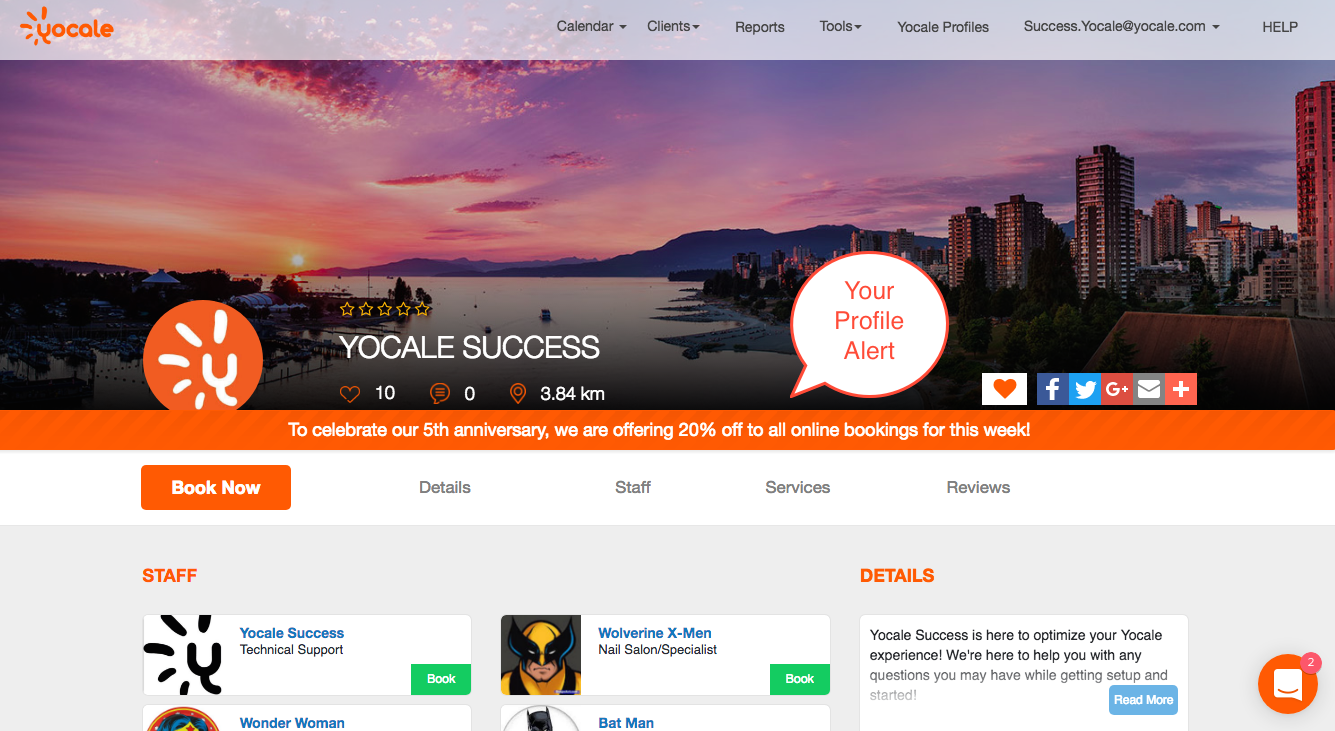
Task: Send profile by email envelope icon
Action: [x=1149, y=389]
